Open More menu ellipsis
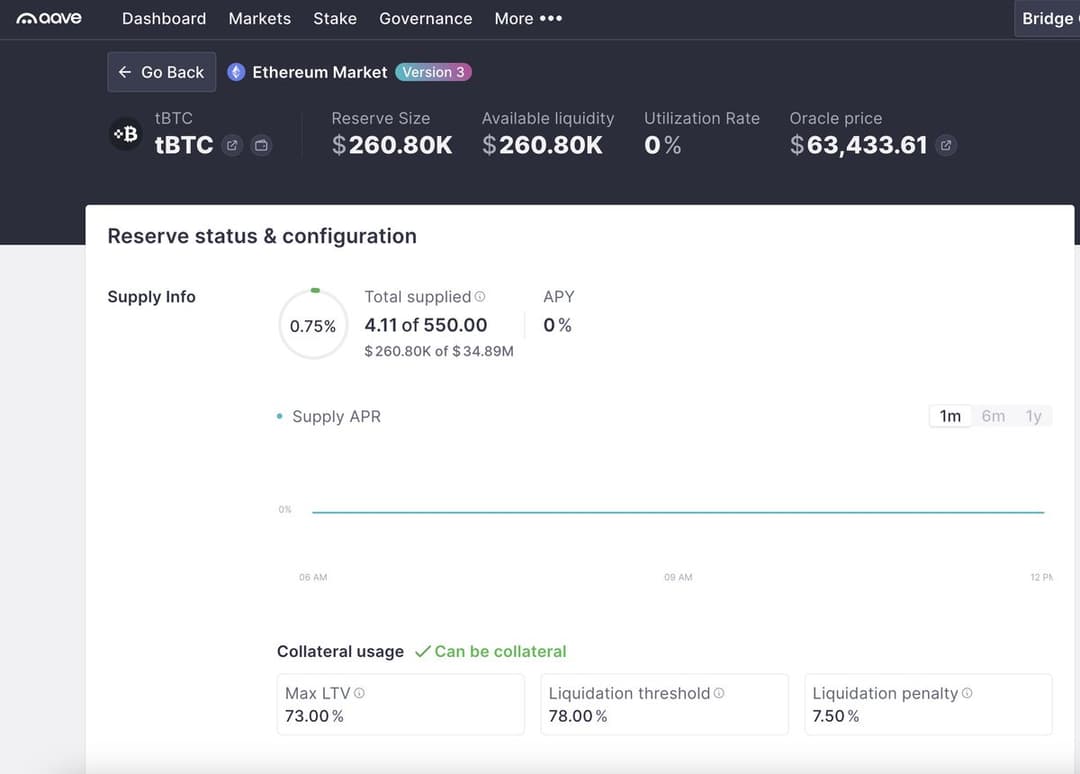This screenshot has height=774, width=1080. [x=551, y=19]
